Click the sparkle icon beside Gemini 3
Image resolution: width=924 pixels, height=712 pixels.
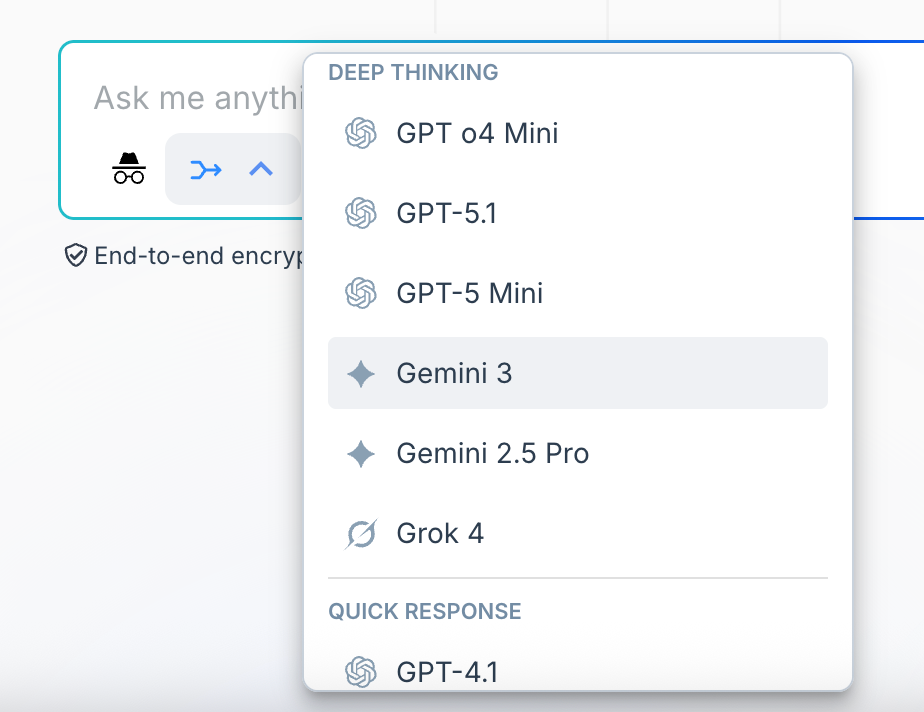pyautogui.click(x=361, y=374)
